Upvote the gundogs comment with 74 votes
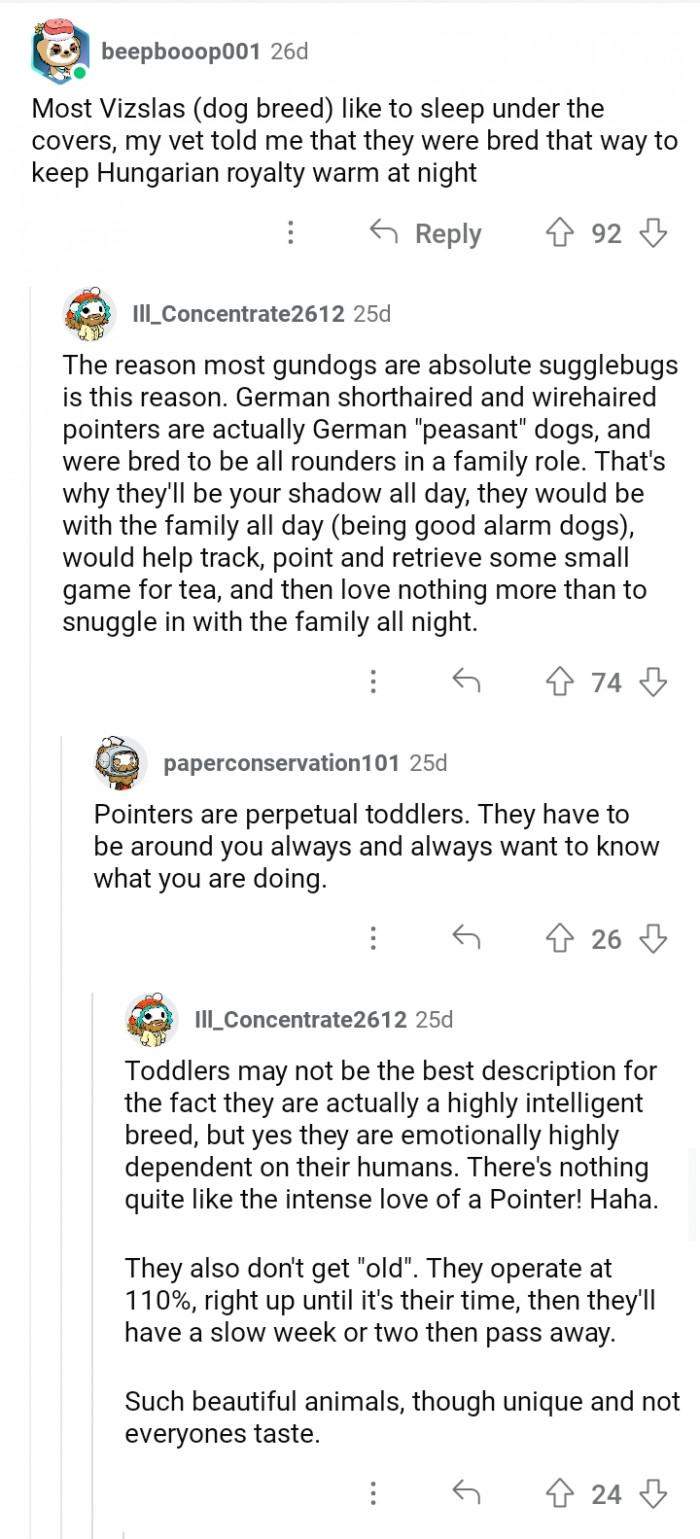This screenshot has width=700, height=1539. (558, 682)
